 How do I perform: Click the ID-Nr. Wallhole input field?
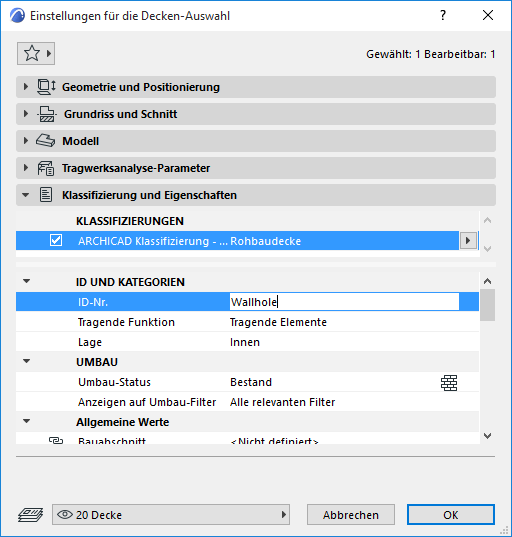[x=344, y=302]
